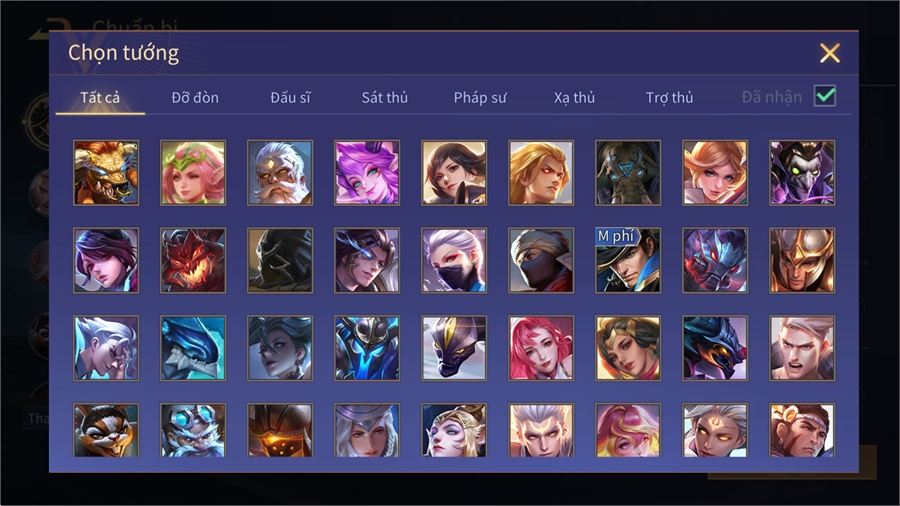Toggle the 'Đã nhận' checkbox
Viewport: 900px width, 506px height.
[825, 96]
